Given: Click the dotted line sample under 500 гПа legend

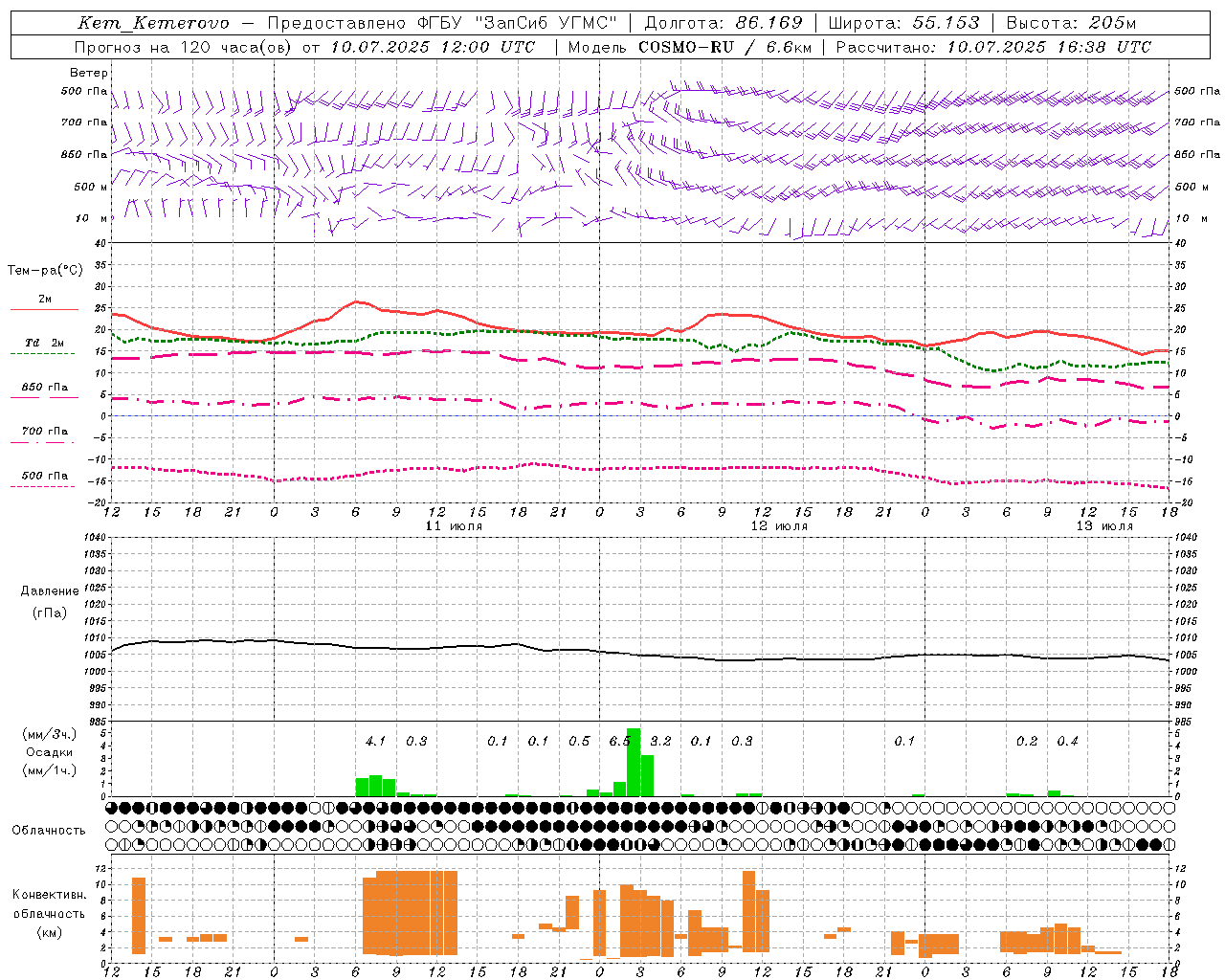Looking at the screenshot, I should click(42, 487).
